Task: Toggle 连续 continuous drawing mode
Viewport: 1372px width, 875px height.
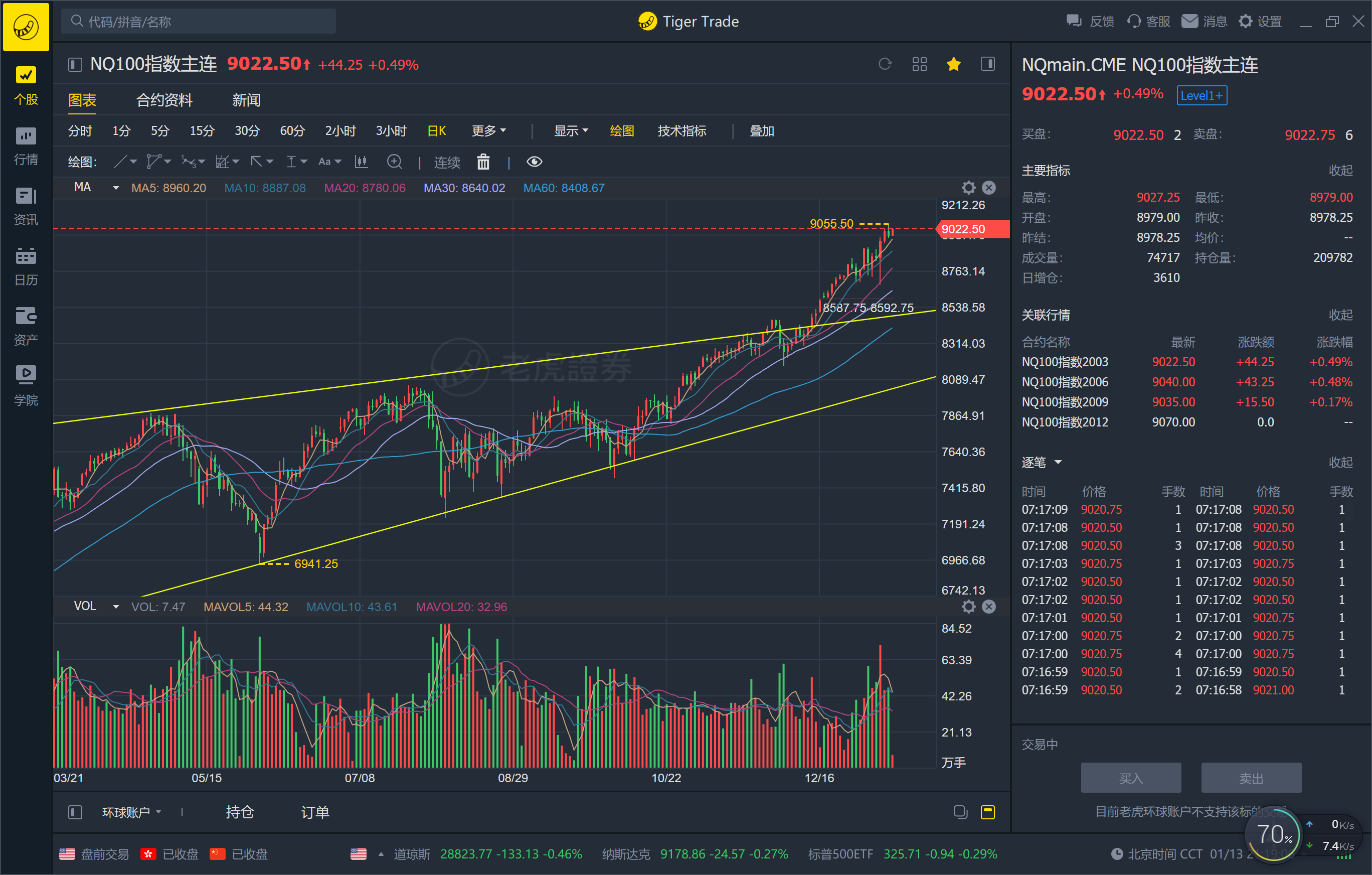Action: (x=447, y=163)
